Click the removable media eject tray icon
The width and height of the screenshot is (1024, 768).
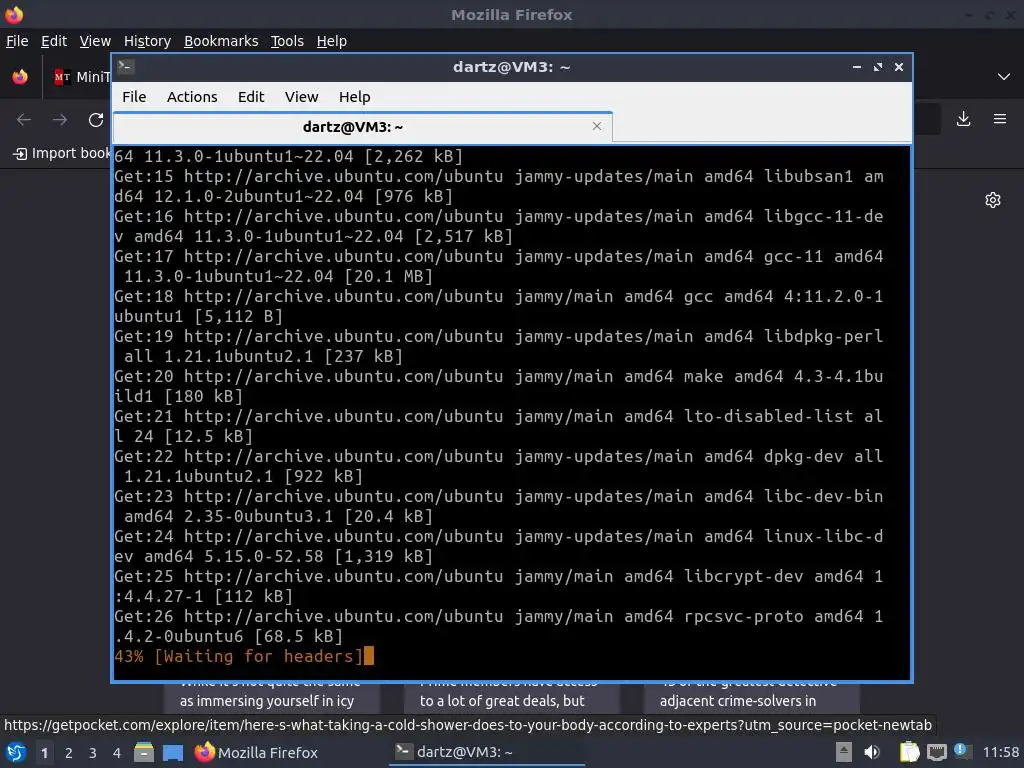point(844,752)
